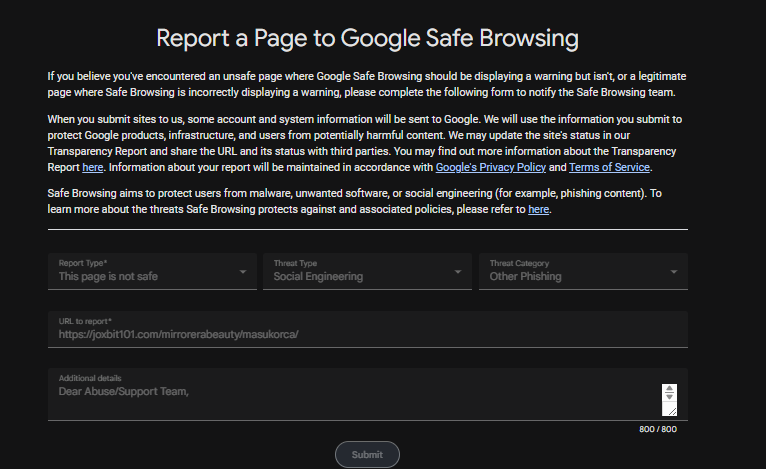Viewport: 766px width, 469px height.
Task: Click the textarea scroll down arrow
Action: coord(669,396)
